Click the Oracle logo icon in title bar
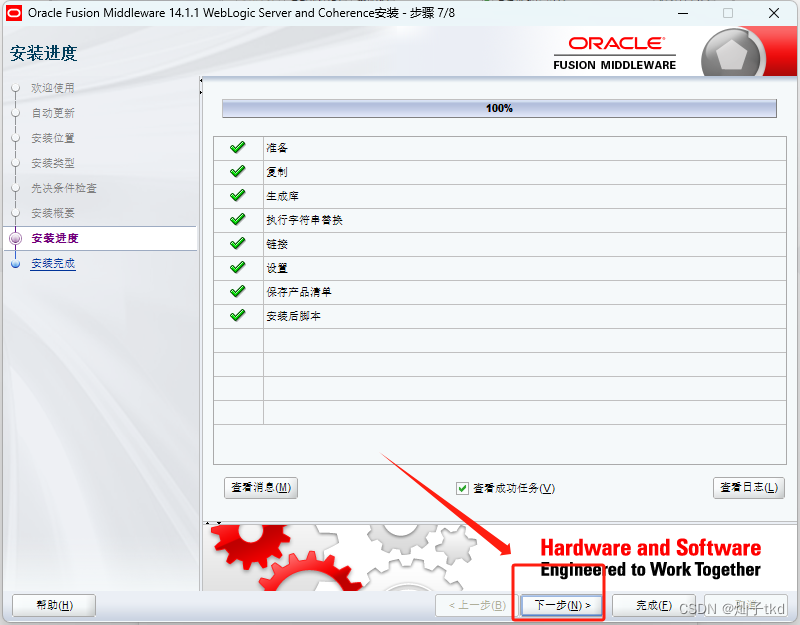Image resolution: width=800 pixels, height=625 pixels. pos(14,13)
